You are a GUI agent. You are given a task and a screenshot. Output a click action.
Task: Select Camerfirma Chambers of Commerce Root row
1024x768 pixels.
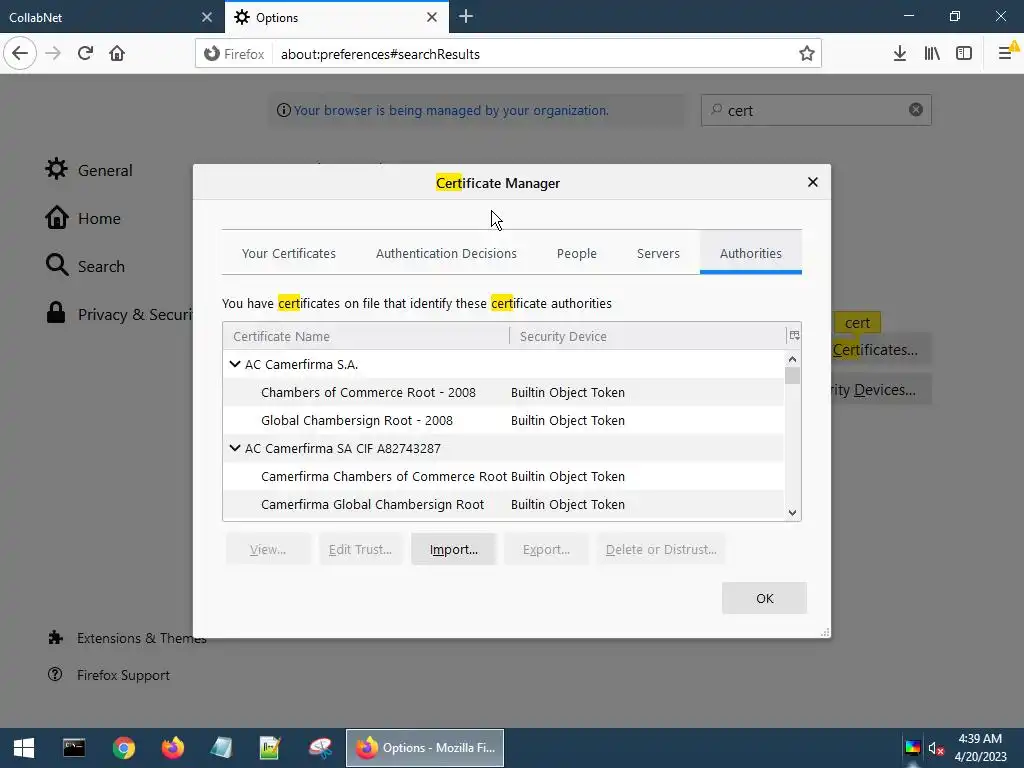coord(504,476)
